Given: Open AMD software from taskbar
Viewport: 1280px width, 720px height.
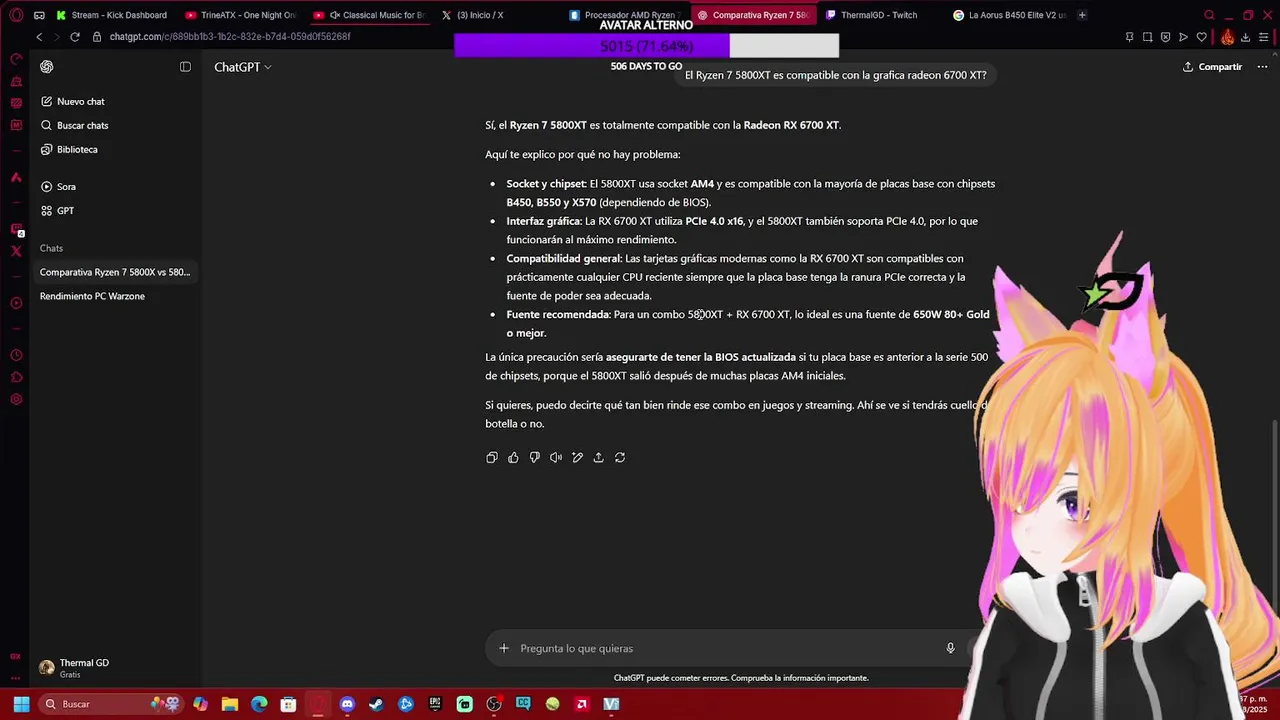Looking at the screenshot, I should [x=582, y=704].
